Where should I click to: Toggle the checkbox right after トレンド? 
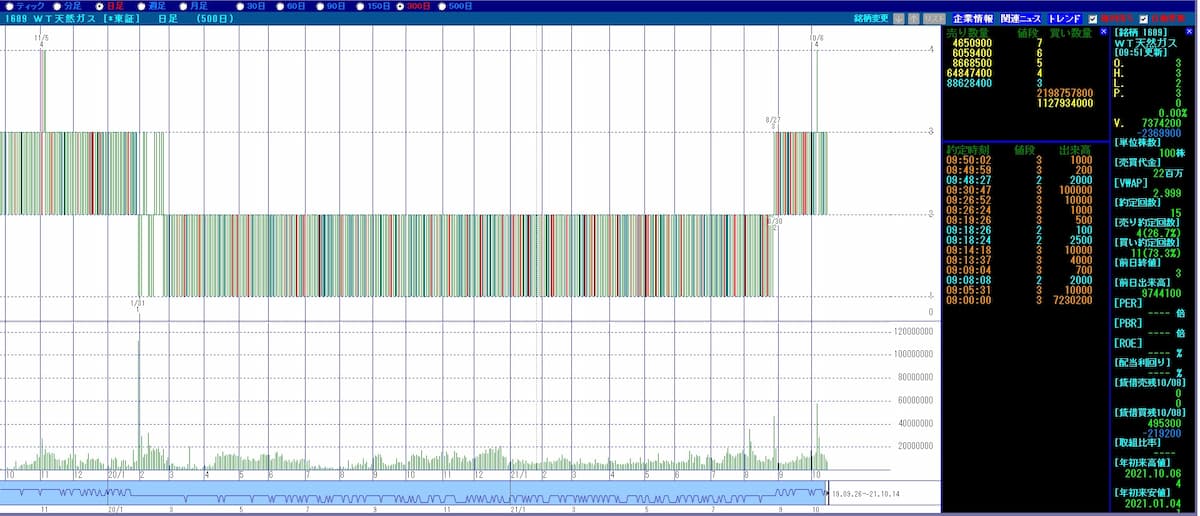[x=1093, y=19]
